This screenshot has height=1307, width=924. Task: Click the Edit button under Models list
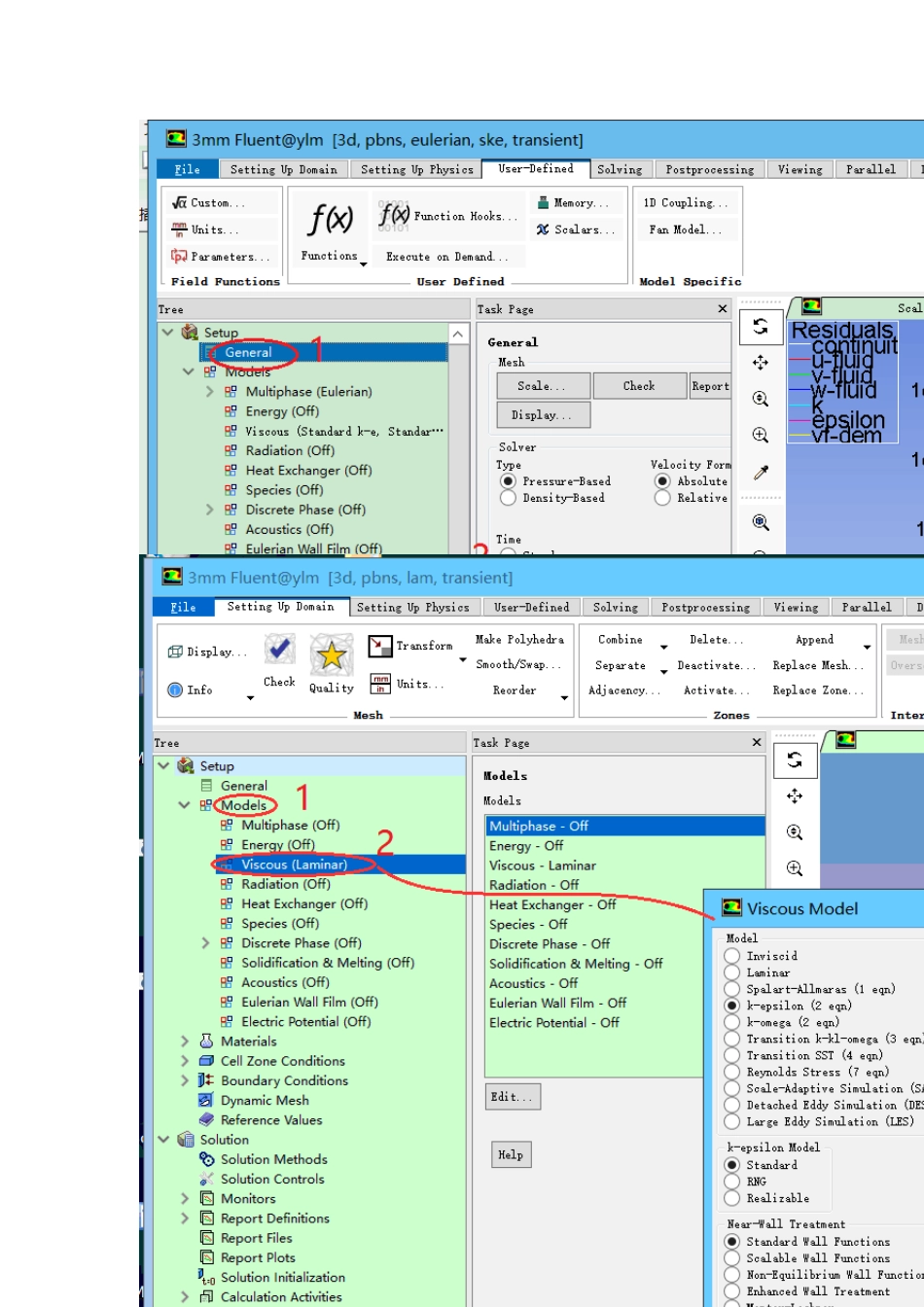point(512,1097)
